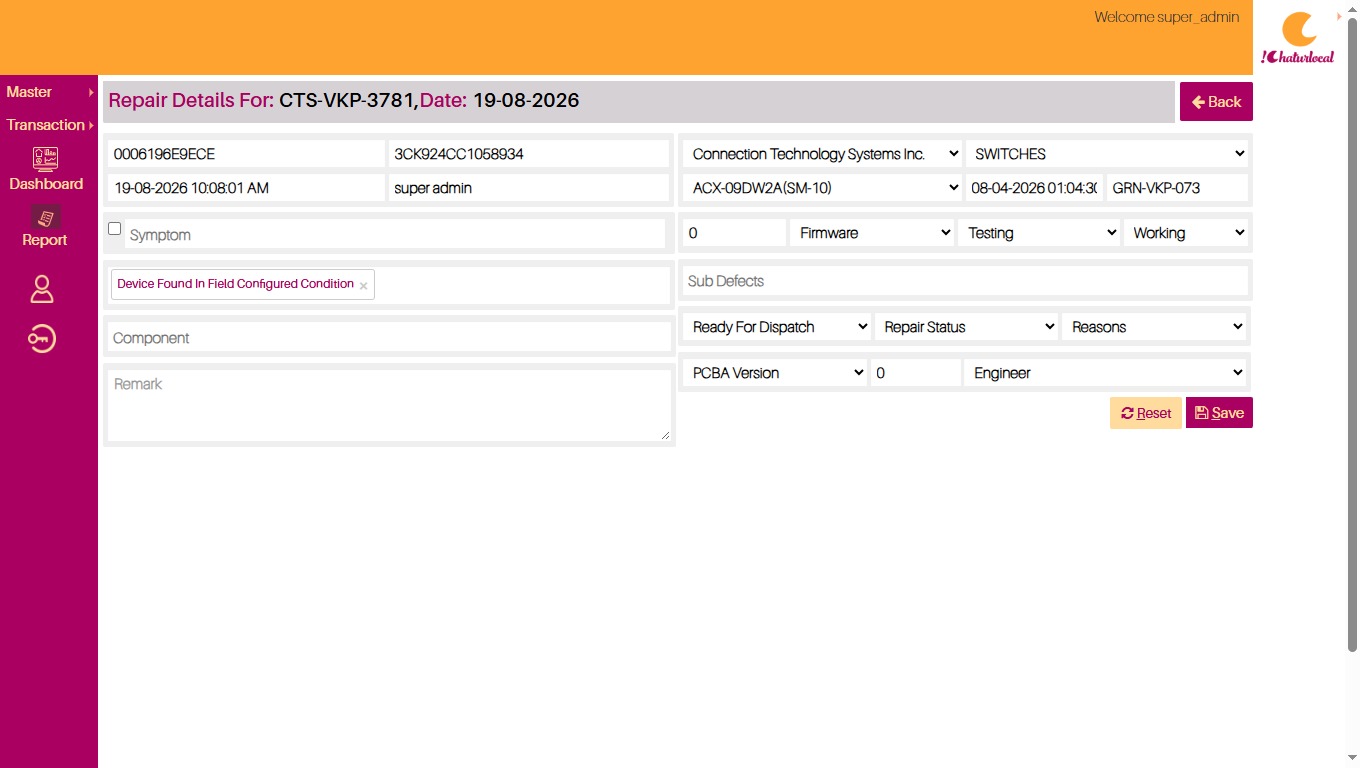This screenshot has width=1360, height=768.
Task: Toggle the Symptom checkbox
Action: pyautogui.click(x=114, y=229)
